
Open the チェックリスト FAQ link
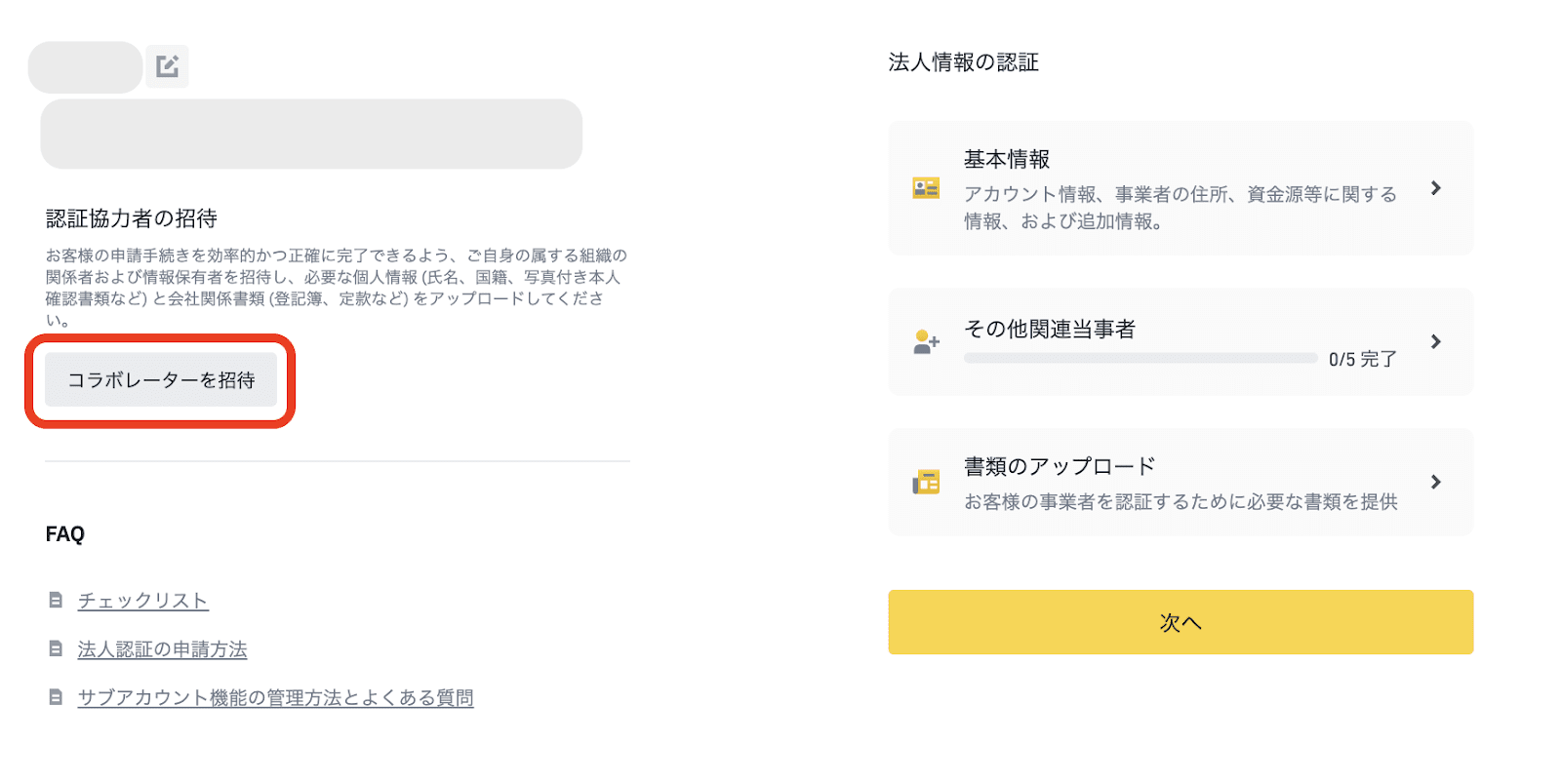pos(143,601)
